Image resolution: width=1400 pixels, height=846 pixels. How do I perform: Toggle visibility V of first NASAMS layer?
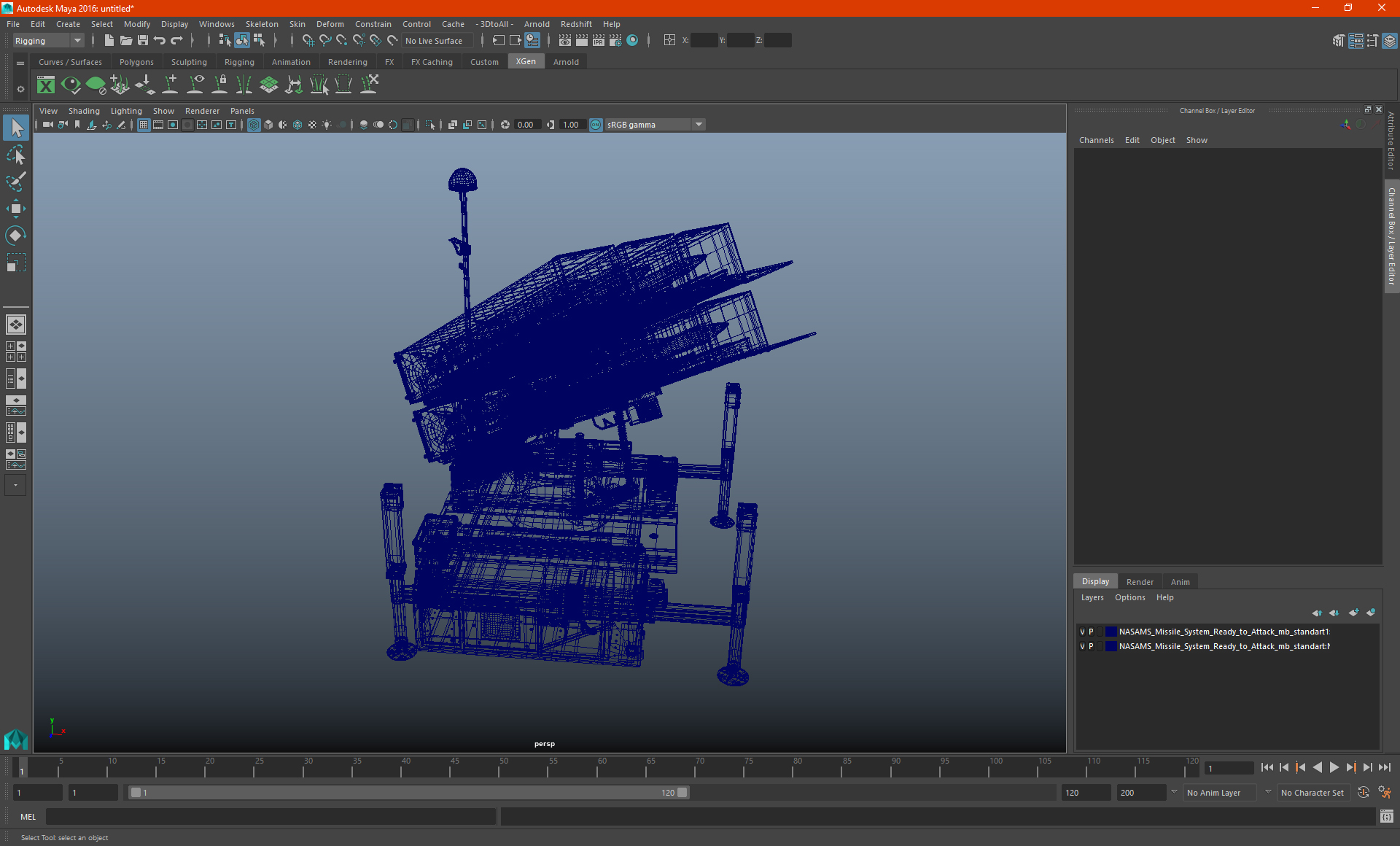(1082, 632)
